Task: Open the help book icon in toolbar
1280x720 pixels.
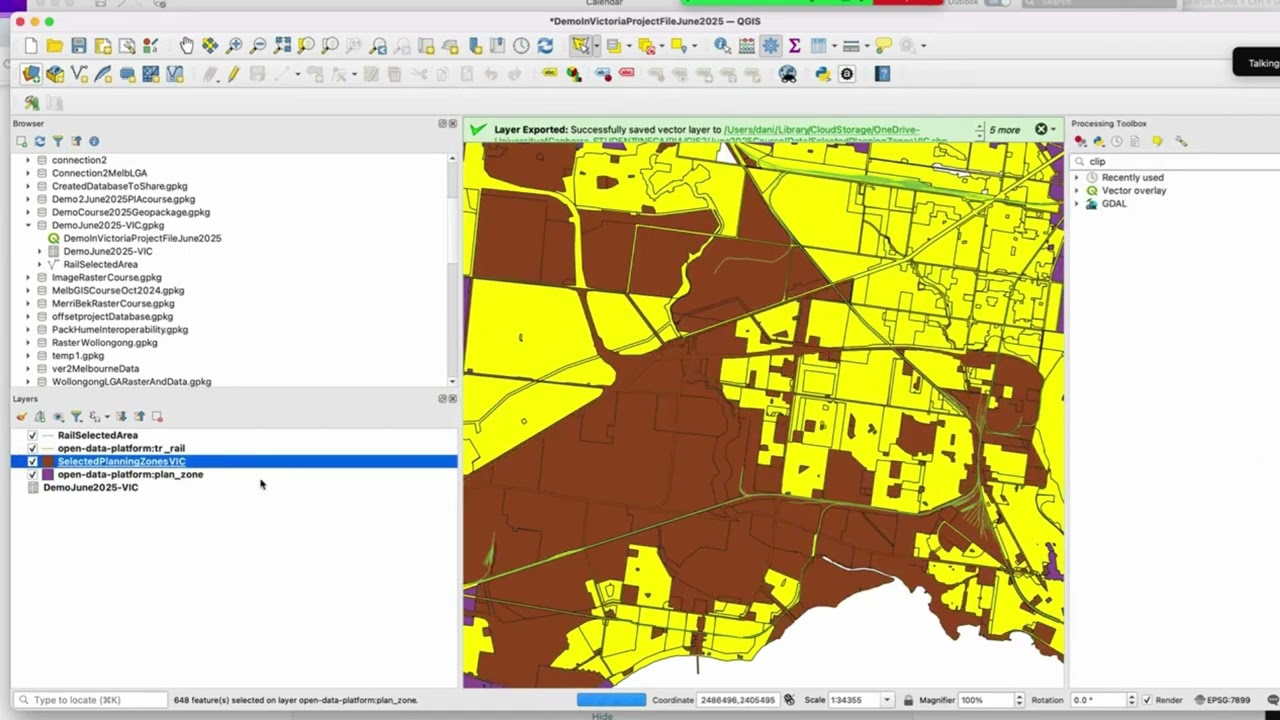Action: tap(882, 74)
